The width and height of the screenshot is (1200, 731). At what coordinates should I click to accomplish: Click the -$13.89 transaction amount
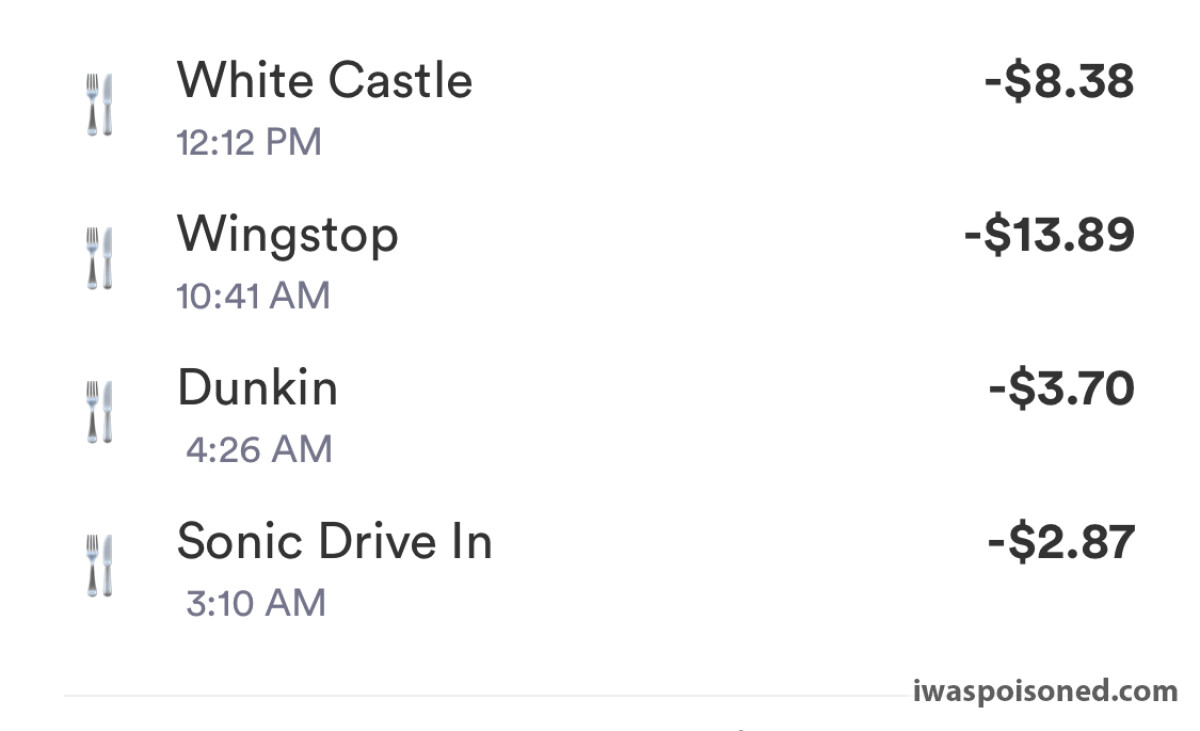(x=1049, y=235)
